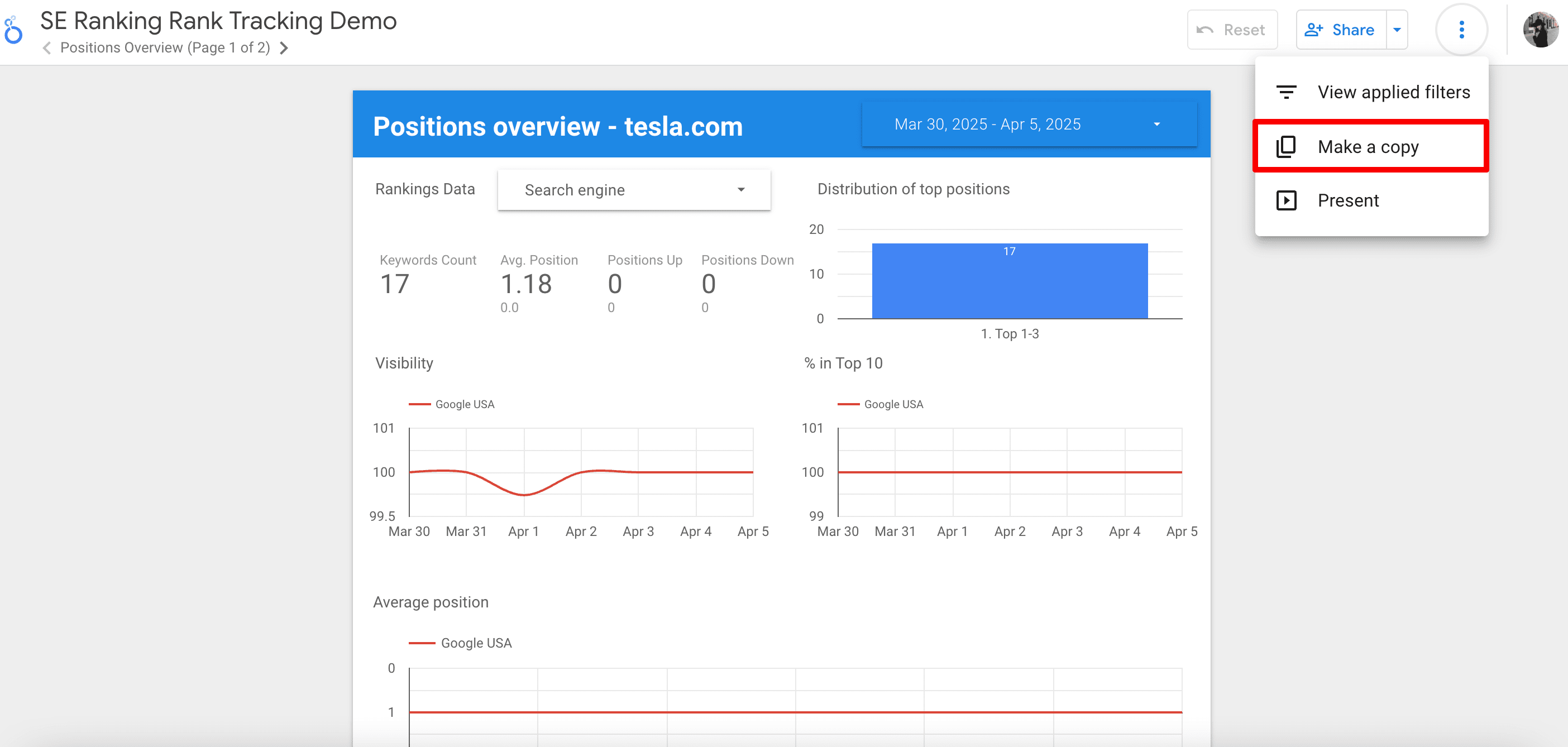Screen dimensions: 1568x747
Task: Click the 1. Top 1-3 axis label
Action: tap(1009, 334)
